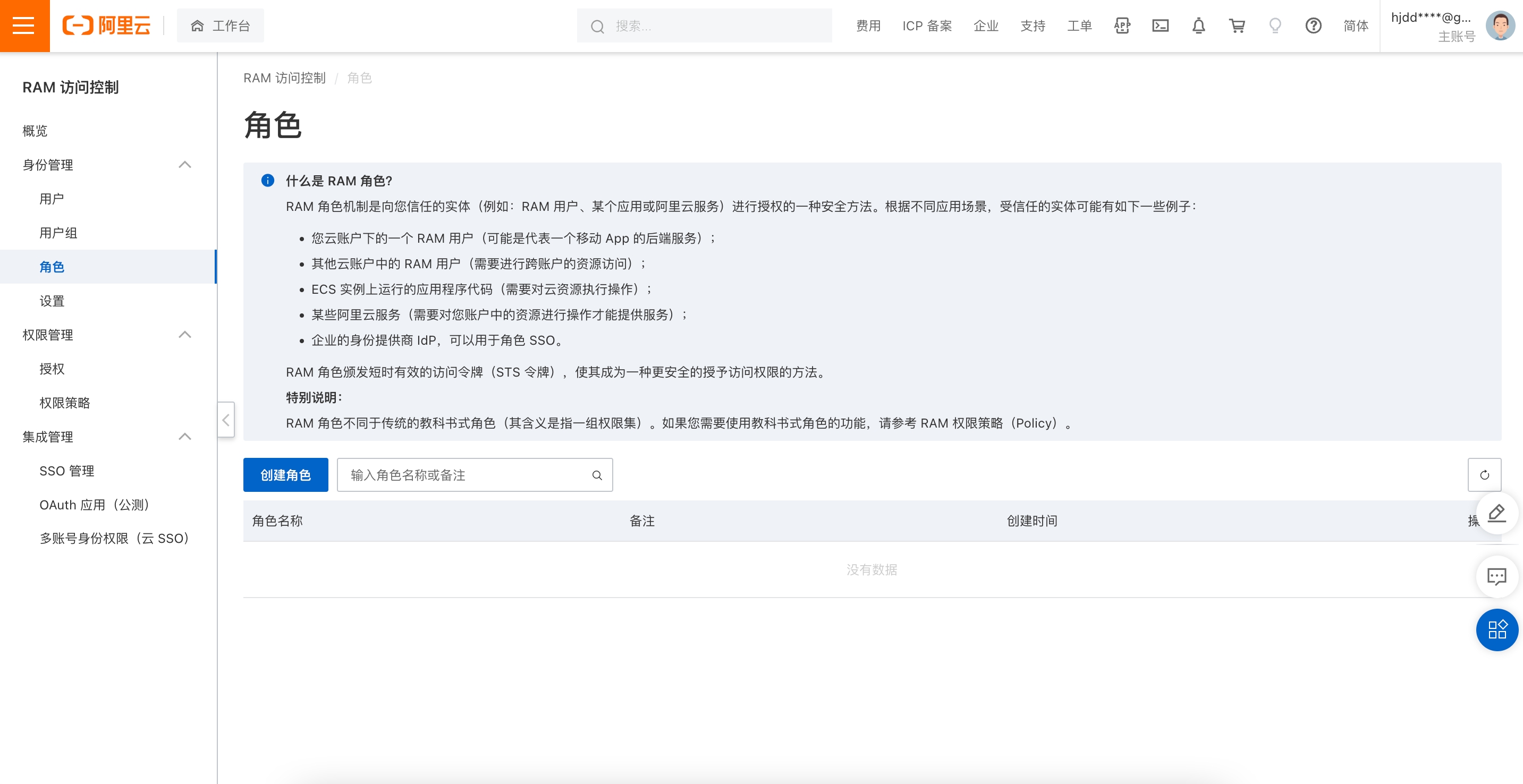Image resolution: width=1523 pixels, height=784 pixels.
Task: Open SSO 管理 in the sidebar
Action: [x=66, y=471]
